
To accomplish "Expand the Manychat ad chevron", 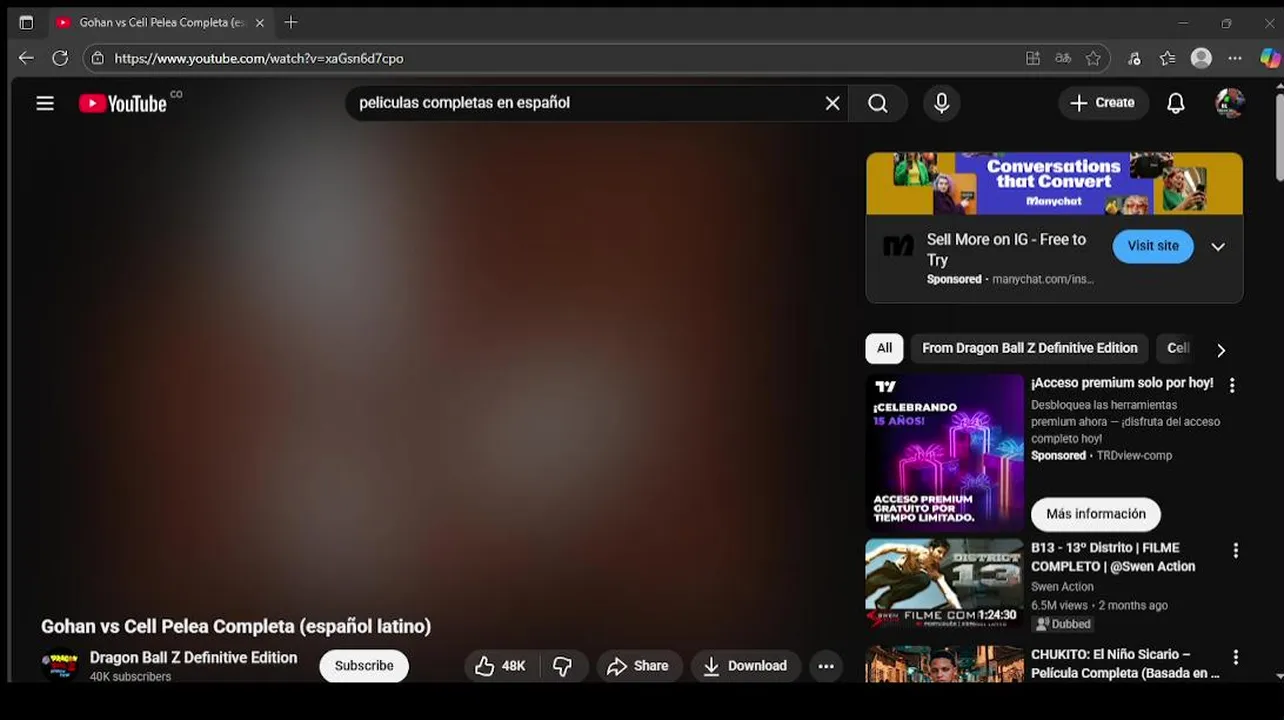I will 1218,247.
